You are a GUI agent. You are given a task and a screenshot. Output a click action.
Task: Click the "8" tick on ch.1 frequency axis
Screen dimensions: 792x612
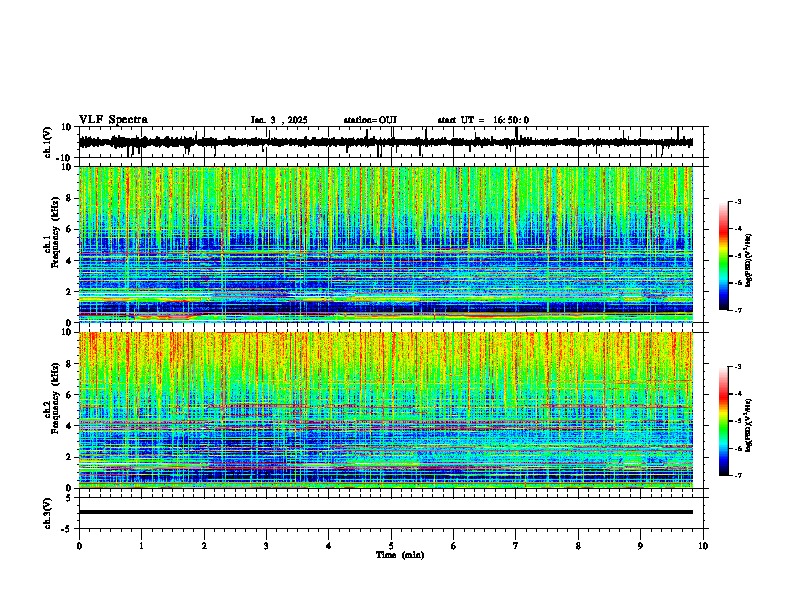[70, 198]
